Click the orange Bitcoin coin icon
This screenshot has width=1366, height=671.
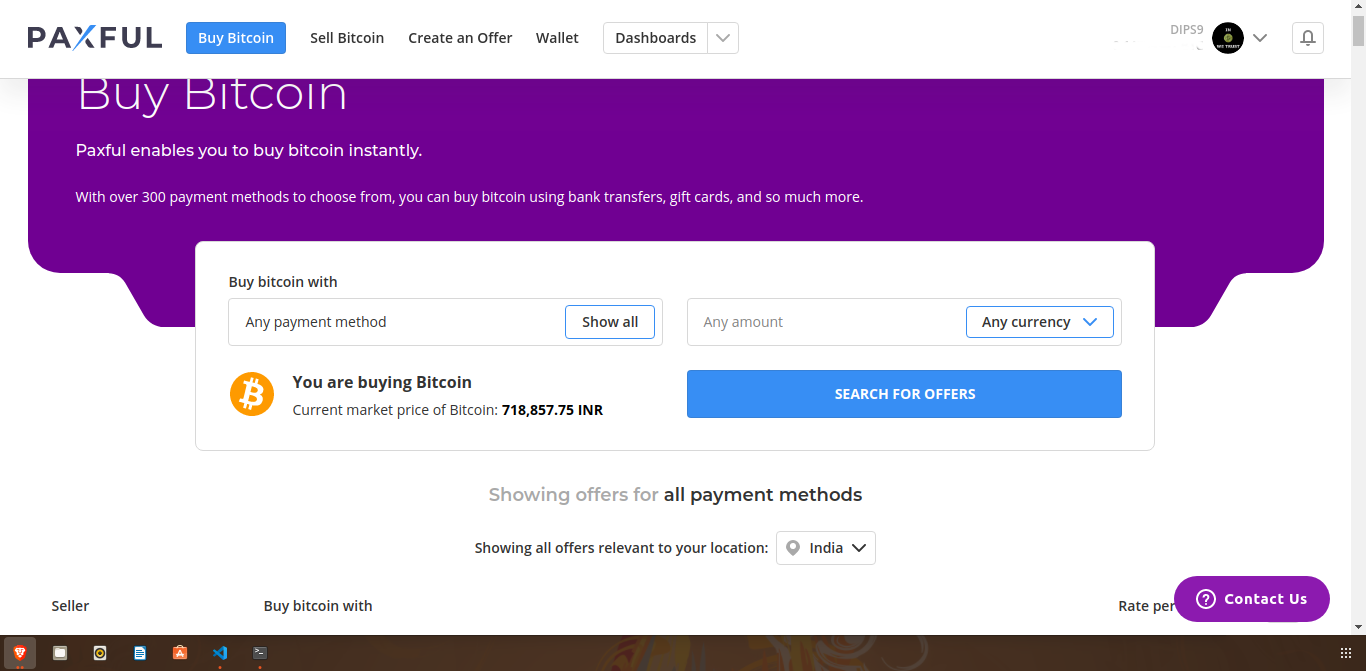[252, 394]
